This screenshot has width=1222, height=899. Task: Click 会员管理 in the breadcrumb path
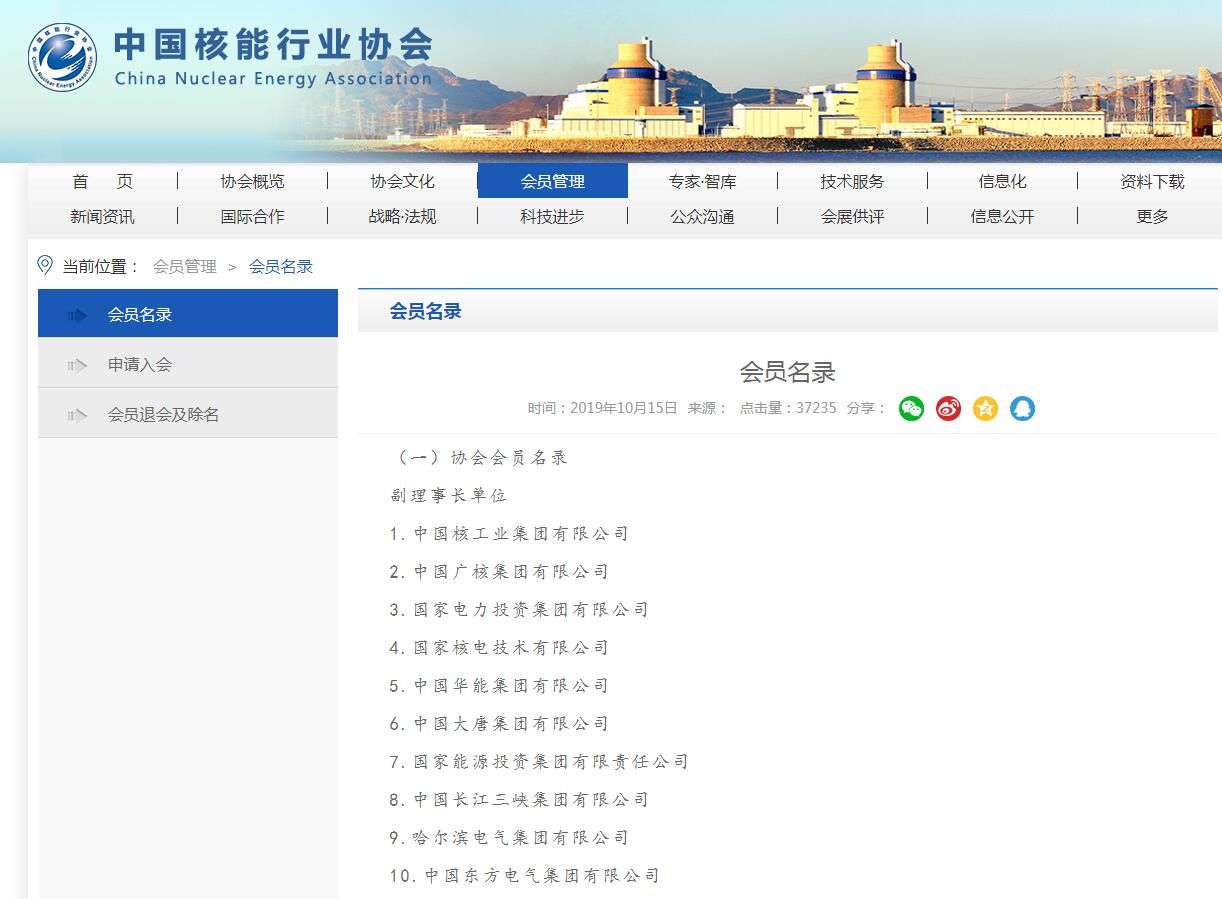tap(184, 266)
